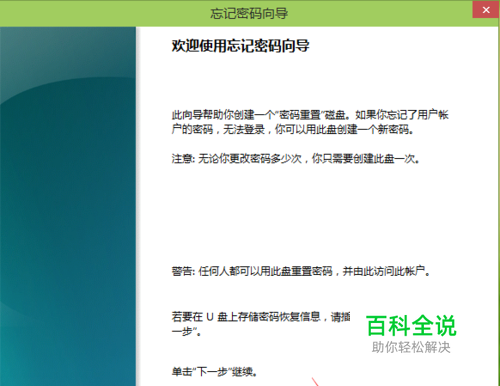Click the paragraph starting with 此向导帮助你创建
500x386 pixels.
(x=310, y=122)
